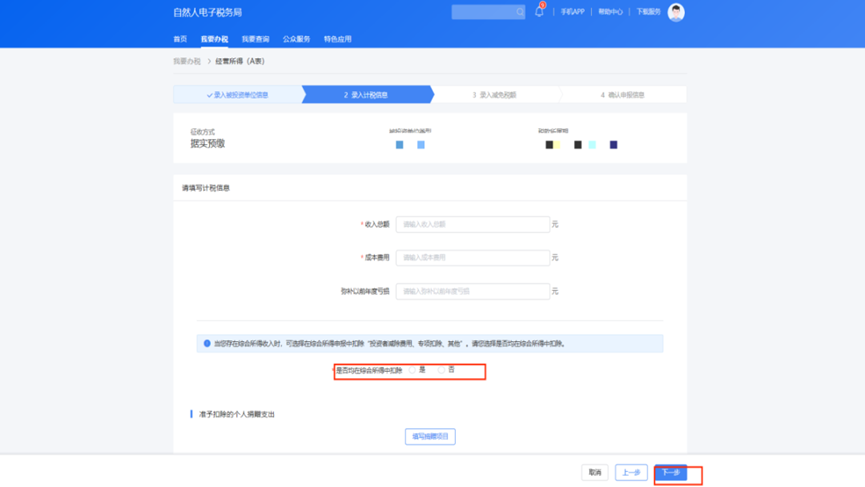Screen dimensions: 865x487
Task: Open the 我要办税 menu tab
Action: point(214,39)
